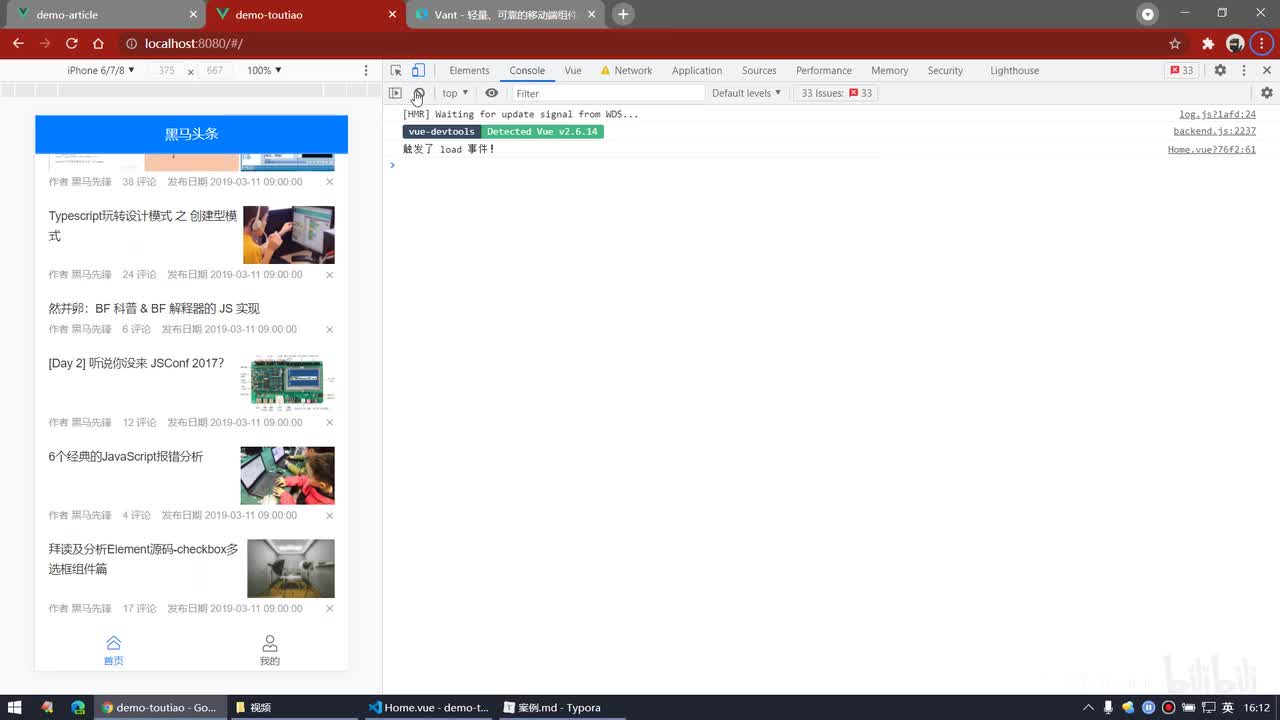The height and width of the screenshot is (720, 1280).
Task: Edit the device width field 375
Action: [x=166, y=70]
